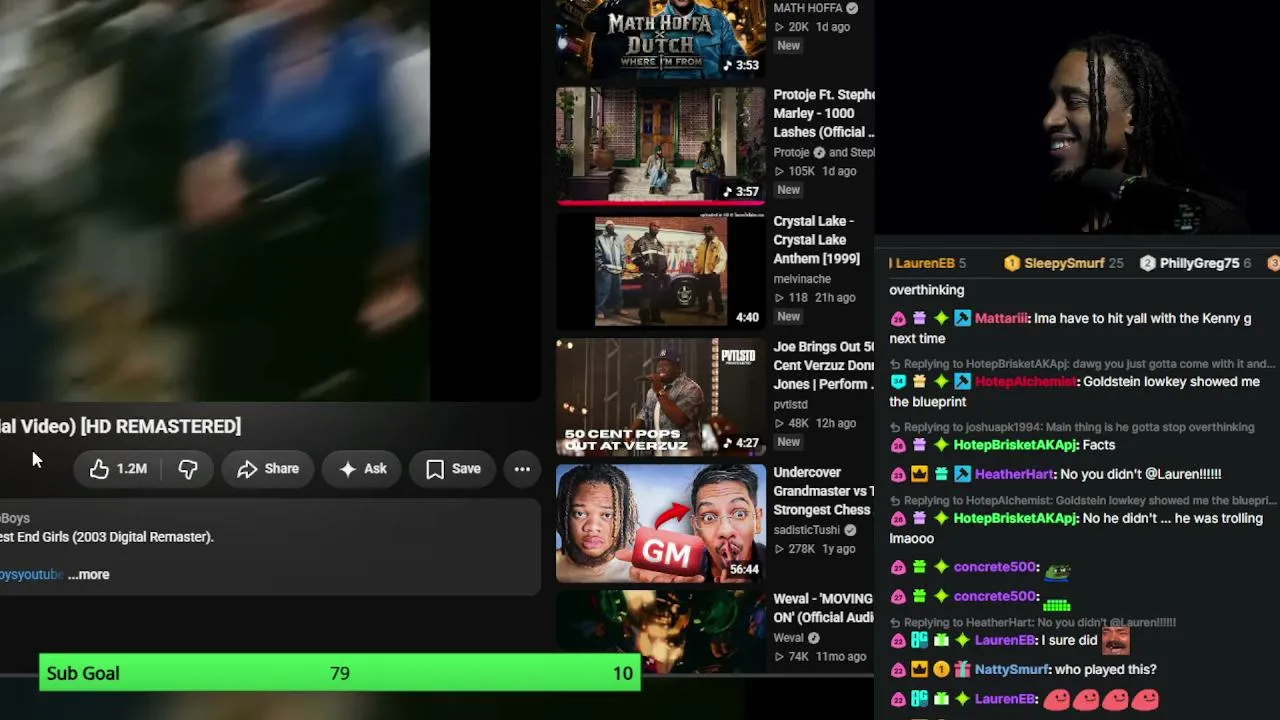Open the Share dialog for this video
Image resolution: width=1280 pixels, height=720 pixels.
(x=268, y=469)
